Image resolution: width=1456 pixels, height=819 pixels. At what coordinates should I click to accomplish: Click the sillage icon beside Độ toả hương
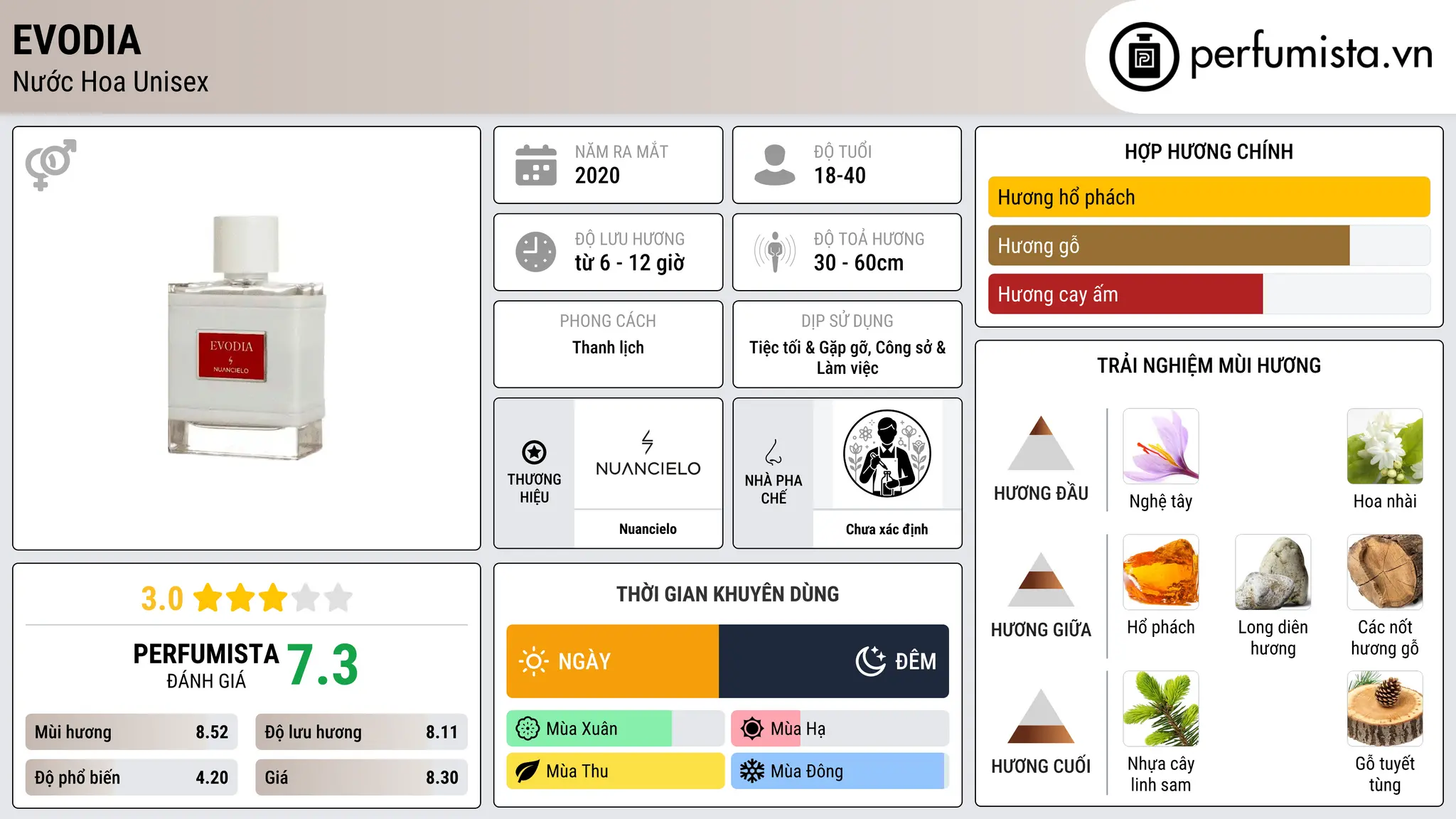[775, 252]
